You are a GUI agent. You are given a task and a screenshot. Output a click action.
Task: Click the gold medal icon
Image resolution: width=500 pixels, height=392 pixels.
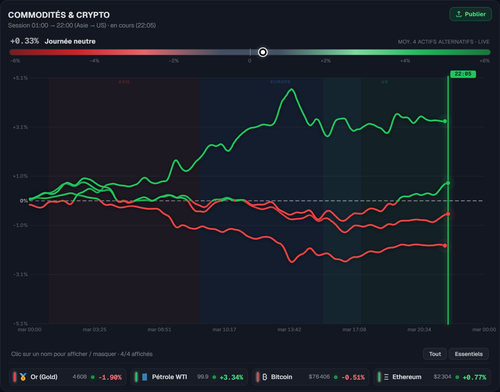[x=23, y=377]
